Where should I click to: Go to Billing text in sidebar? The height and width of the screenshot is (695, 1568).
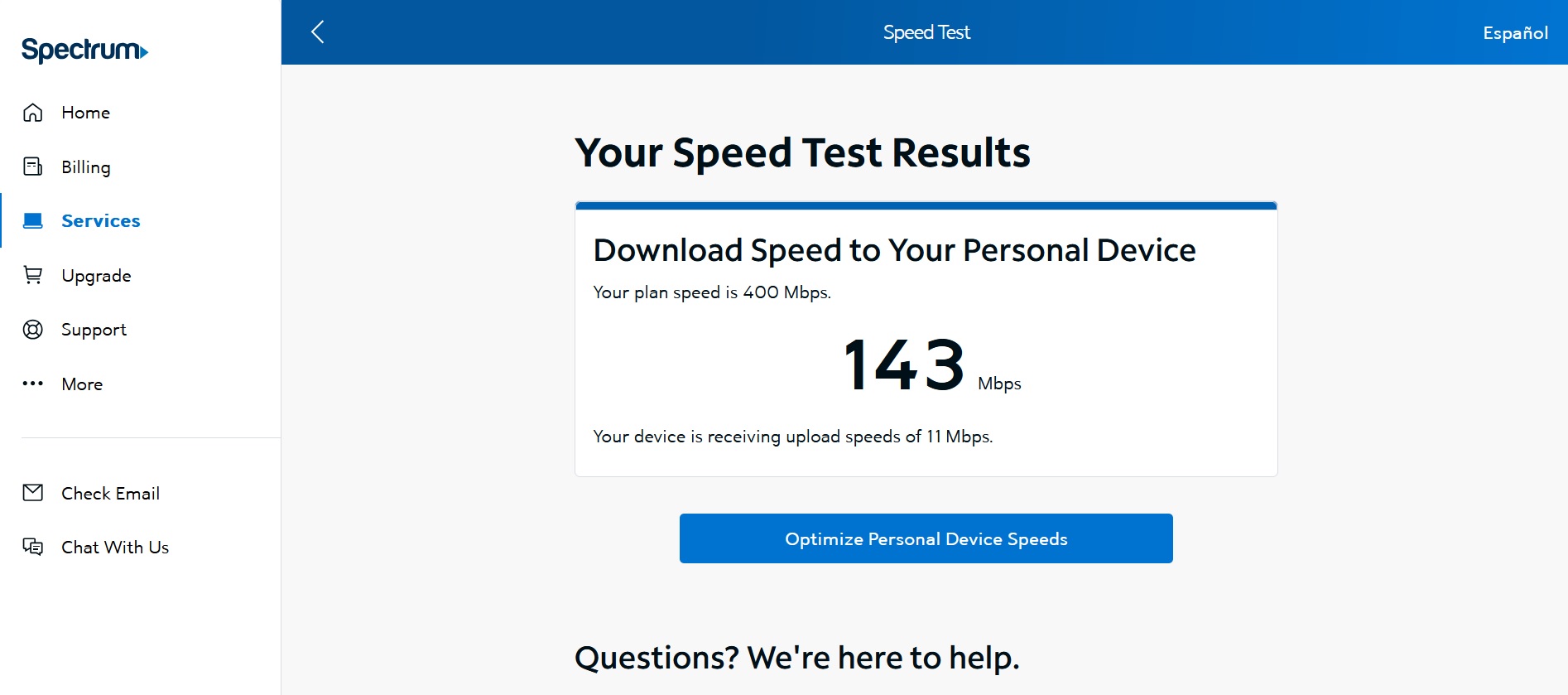tap(85, 167)
